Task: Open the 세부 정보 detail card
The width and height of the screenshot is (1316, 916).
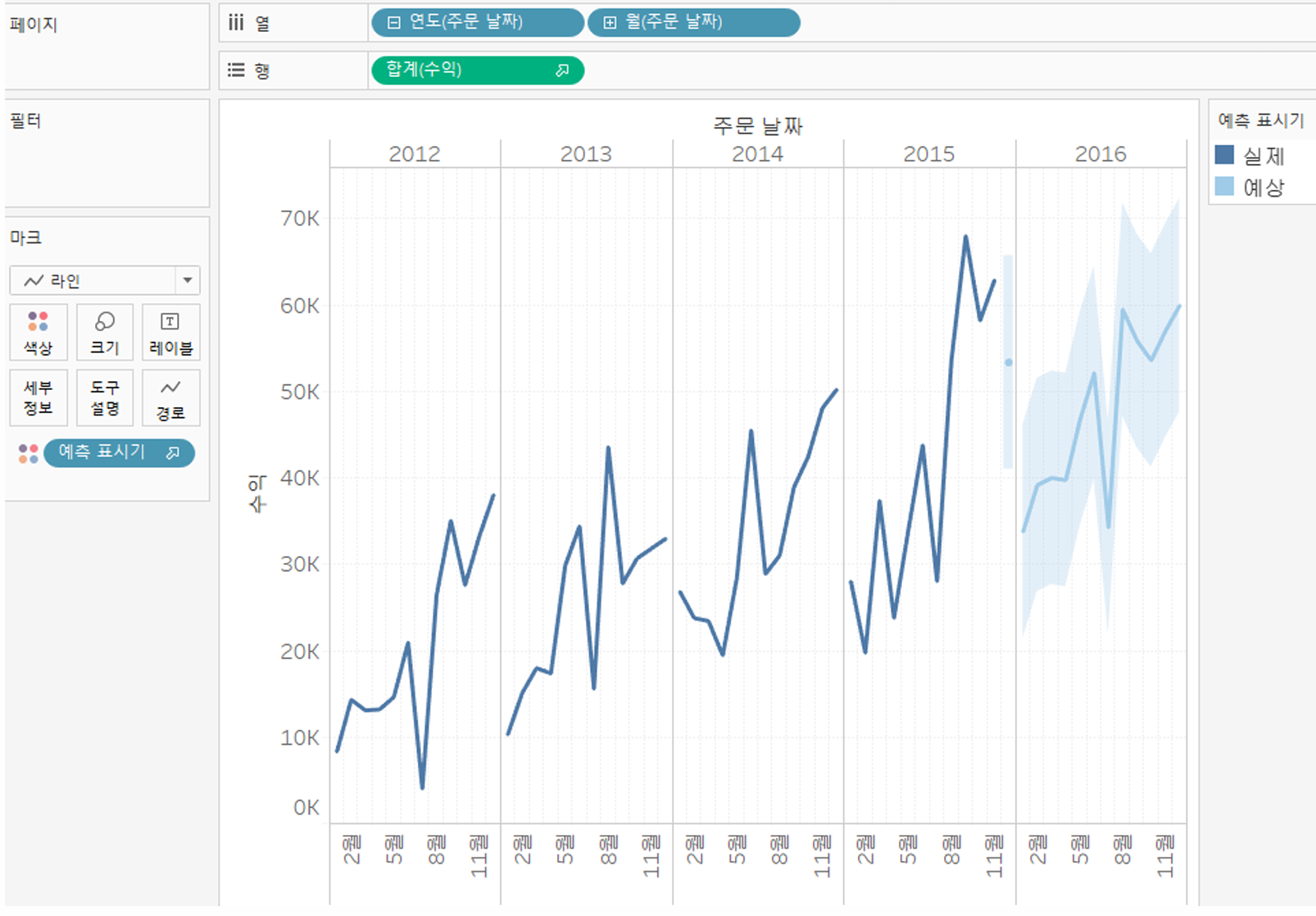Action: point(39,397)
